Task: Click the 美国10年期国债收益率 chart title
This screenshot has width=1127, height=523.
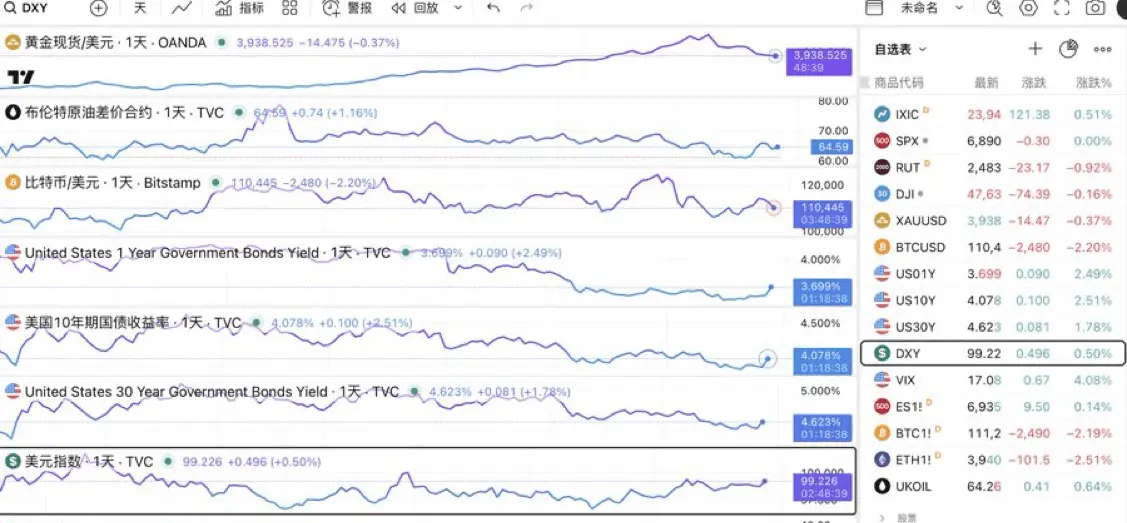Action: pyautogui.click(x=133, y=323)
